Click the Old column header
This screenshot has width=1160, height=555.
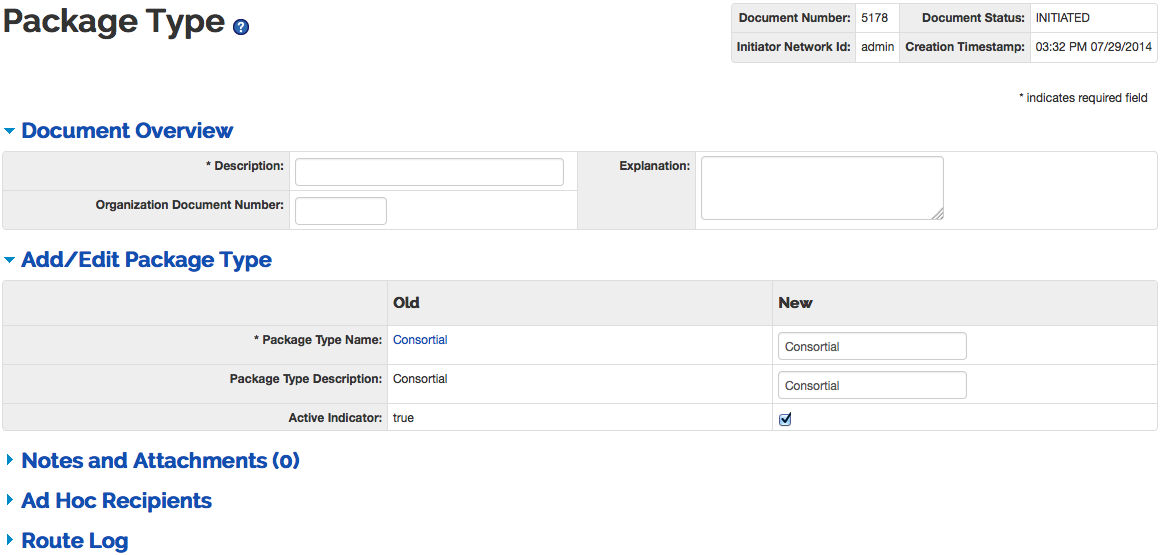click(x=406, y=303)
